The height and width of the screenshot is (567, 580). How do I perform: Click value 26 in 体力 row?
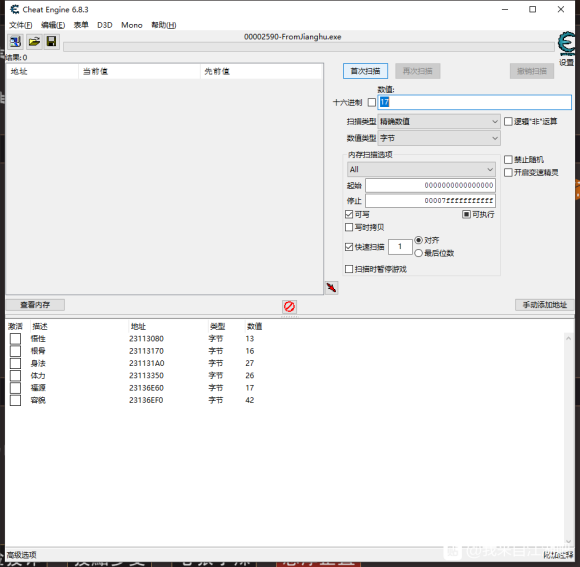coord(250,375)
